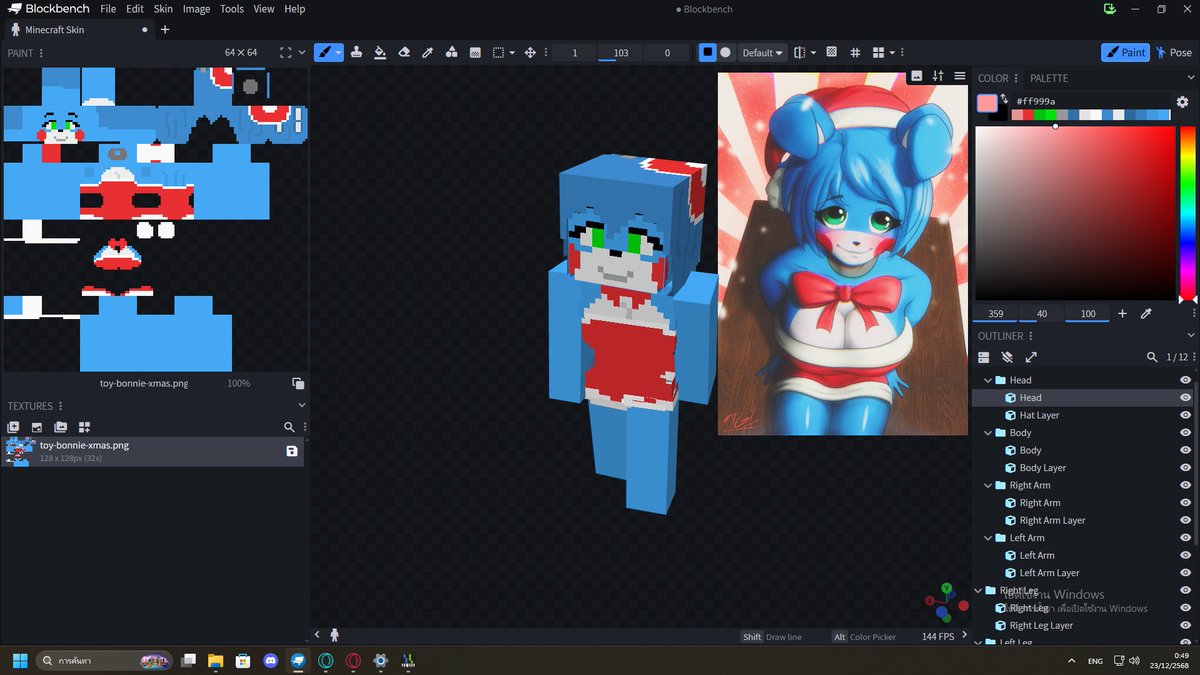Open the Help menu
1200x675 pixels.
pos(295,9)
